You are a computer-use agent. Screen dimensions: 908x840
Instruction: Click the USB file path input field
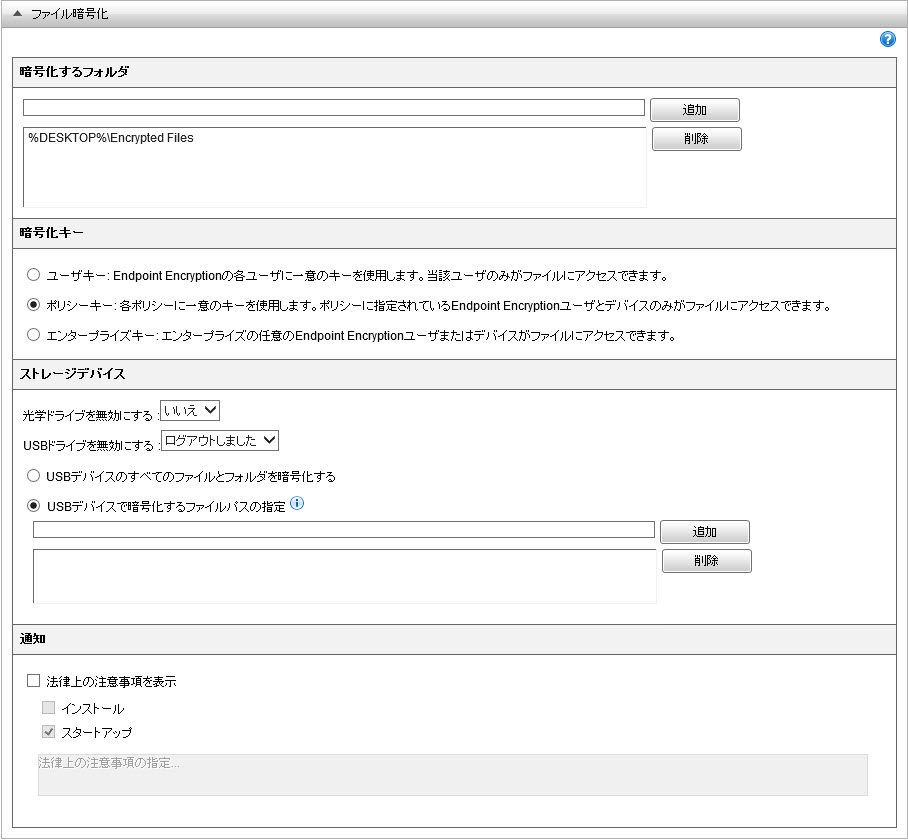coord(343,530)
